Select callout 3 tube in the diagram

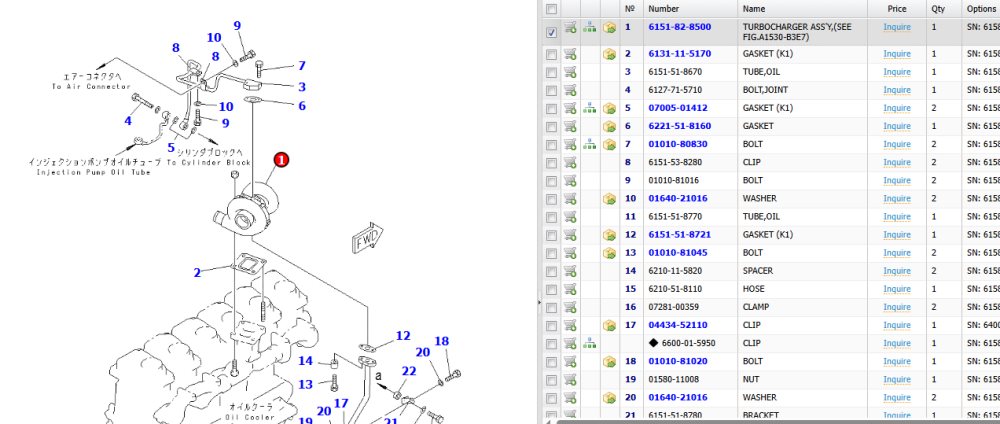click(x=302, y=87)
